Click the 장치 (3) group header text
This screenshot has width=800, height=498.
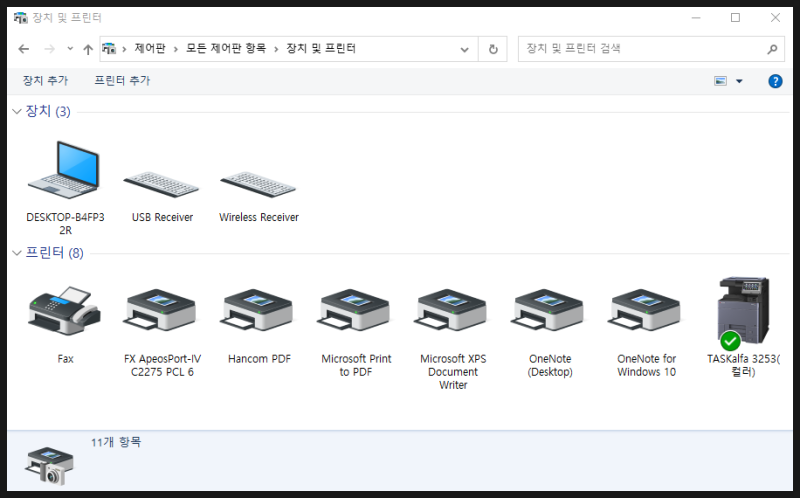click(x=48, y=111)
